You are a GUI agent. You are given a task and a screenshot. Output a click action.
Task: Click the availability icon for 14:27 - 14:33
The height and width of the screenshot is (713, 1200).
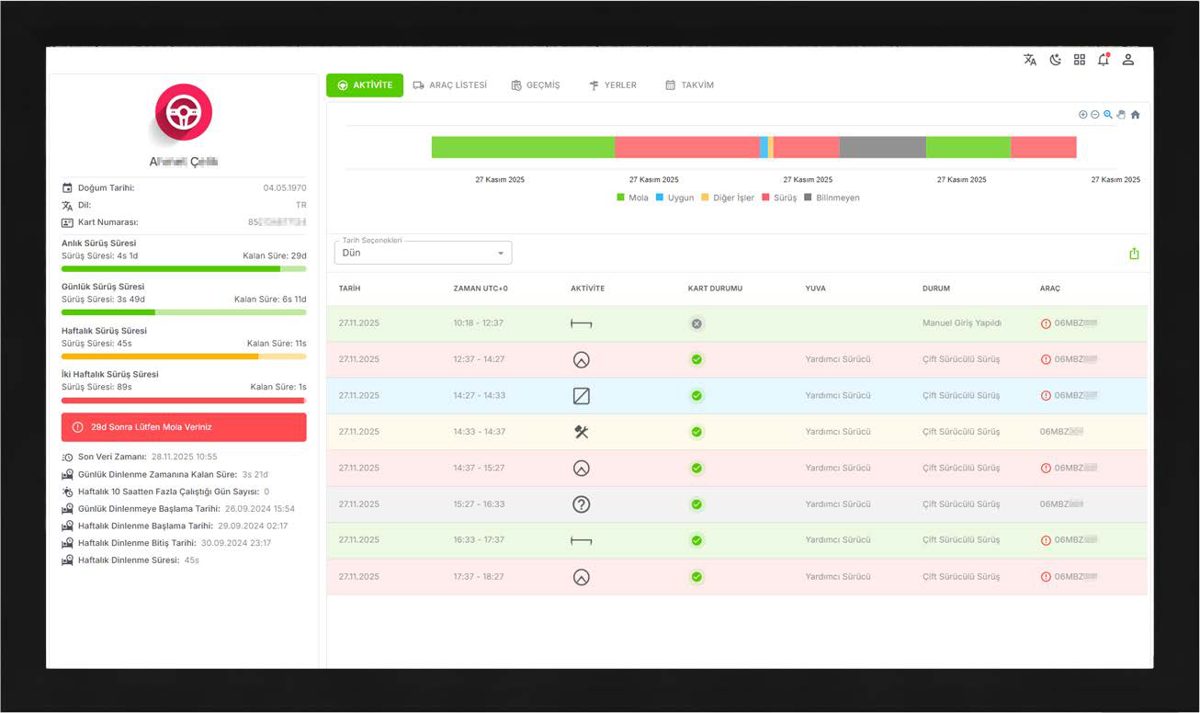(x=581, y=396)
